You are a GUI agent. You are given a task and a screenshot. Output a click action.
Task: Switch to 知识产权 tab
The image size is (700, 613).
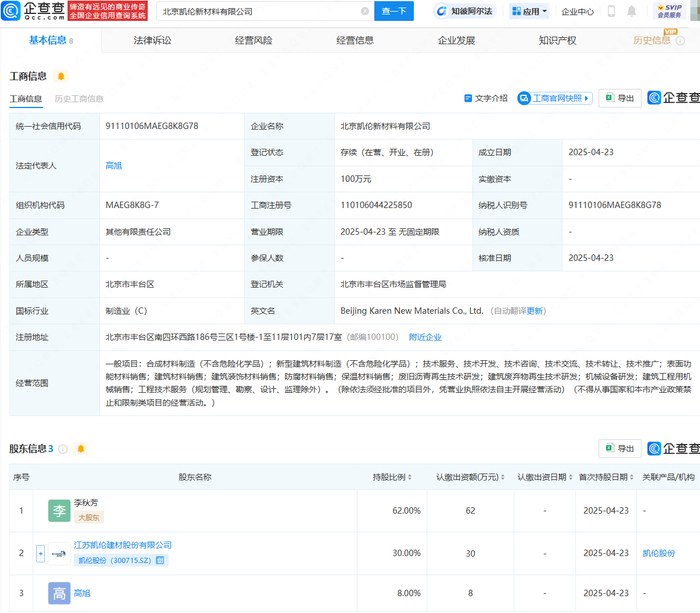click(x=557, y=41)
